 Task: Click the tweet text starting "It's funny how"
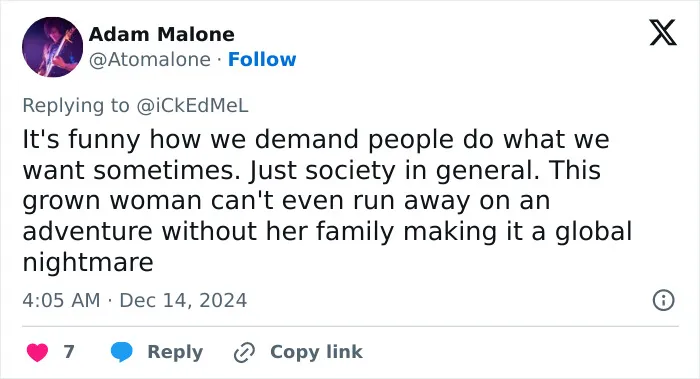point(327,200)
